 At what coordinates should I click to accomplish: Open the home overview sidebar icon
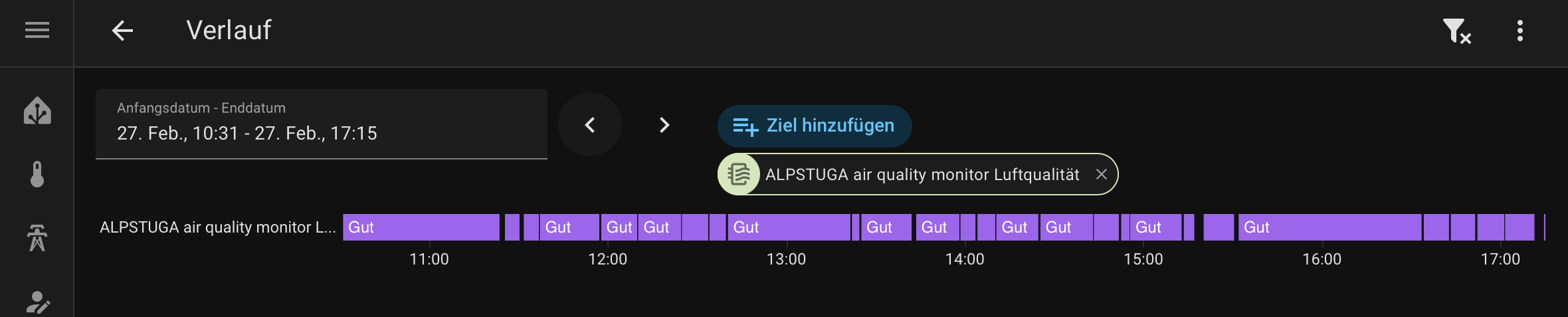click(x=37, y=110)
